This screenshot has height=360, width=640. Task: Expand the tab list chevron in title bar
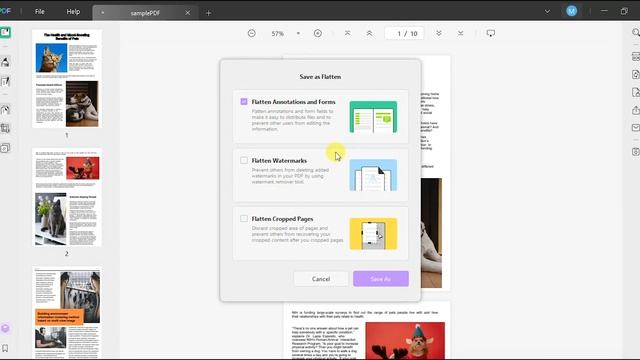click(547, 11)
